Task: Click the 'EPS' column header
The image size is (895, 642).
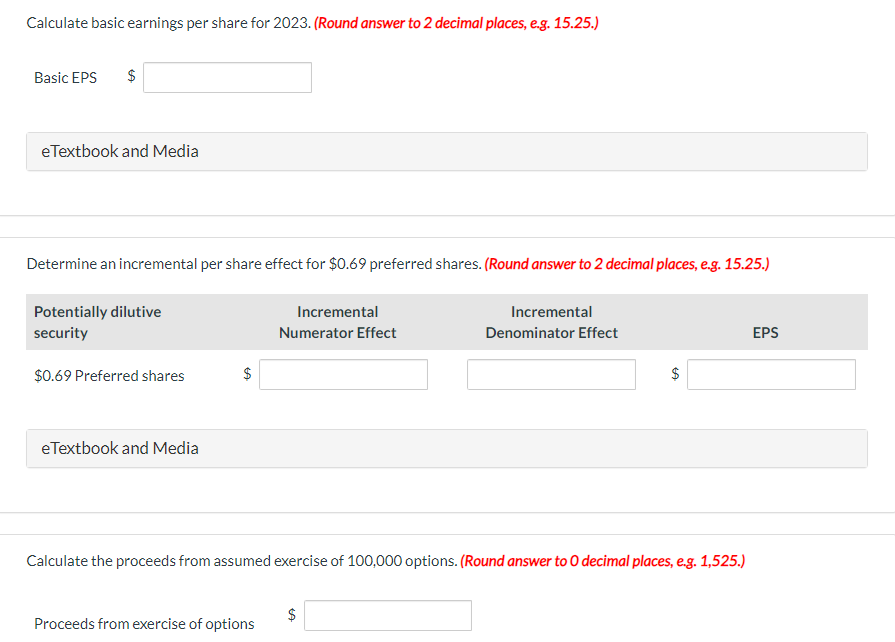Action: [765, 333]
